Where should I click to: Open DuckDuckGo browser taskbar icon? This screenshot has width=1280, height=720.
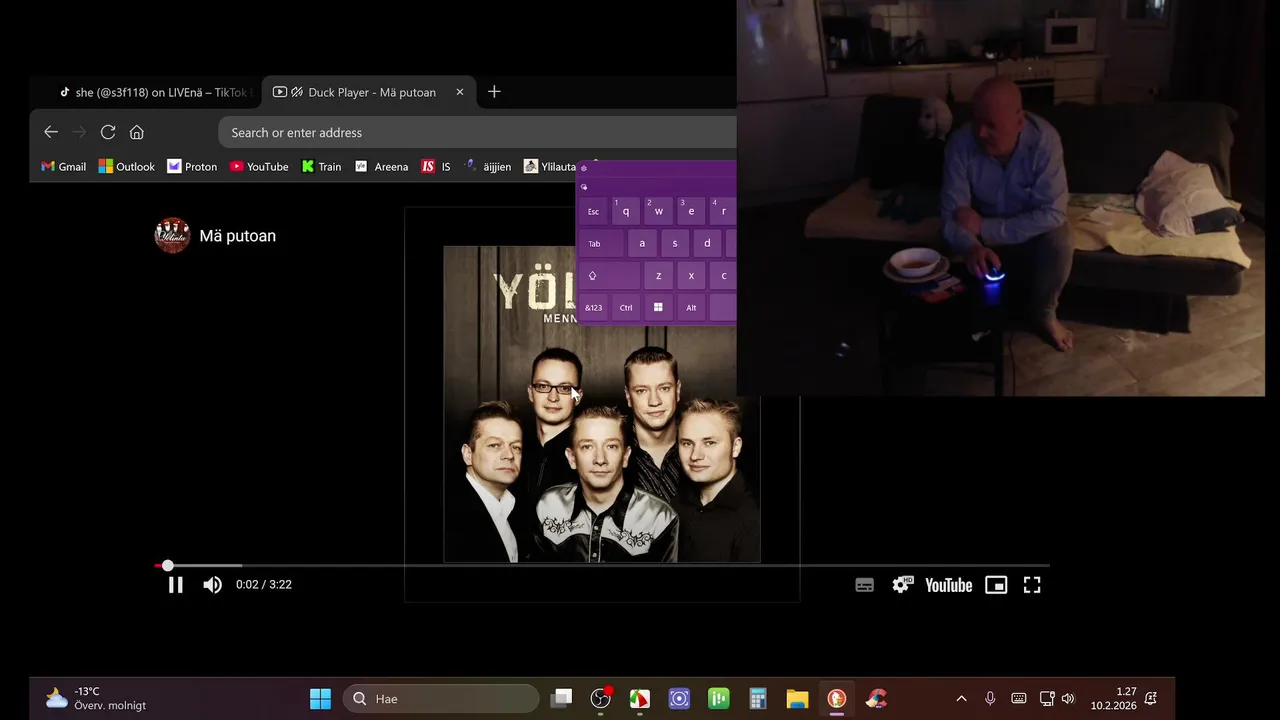pos(837,699)
